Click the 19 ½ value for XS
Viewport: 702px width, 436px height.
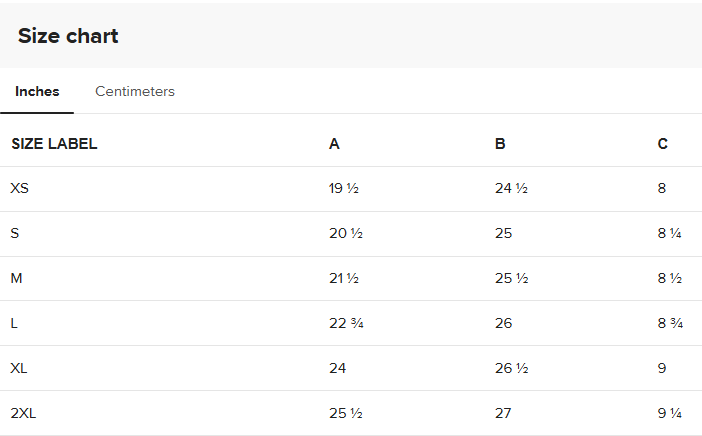pyautogui.click(x=343, y=188)
